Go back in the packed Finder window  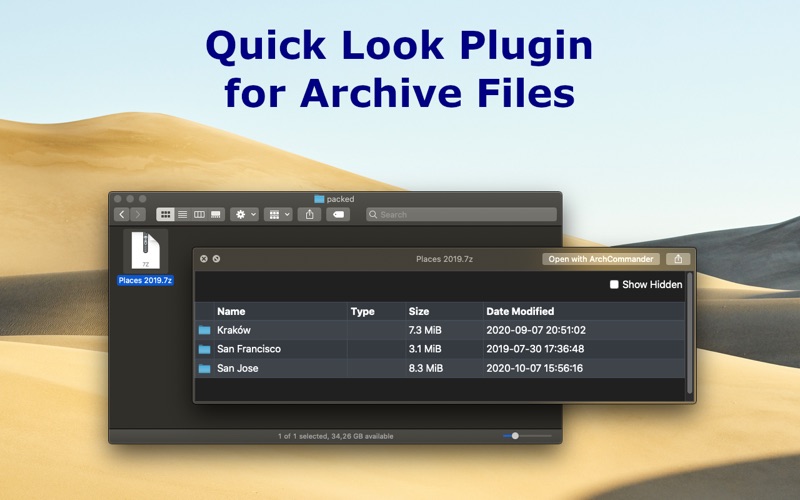pos(122,214)
